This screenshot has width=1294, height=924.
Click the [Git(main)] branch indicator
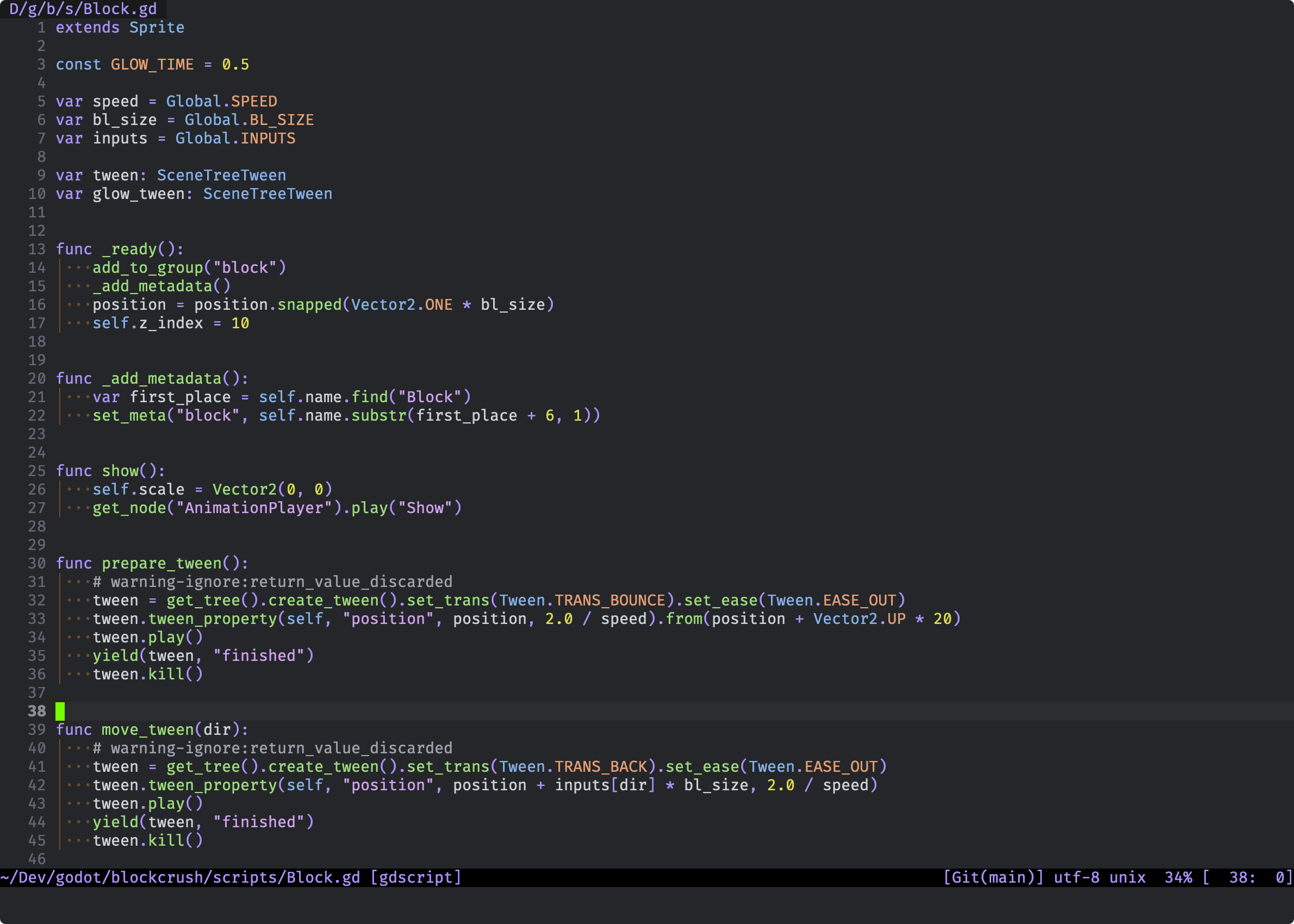click(993, 877)
